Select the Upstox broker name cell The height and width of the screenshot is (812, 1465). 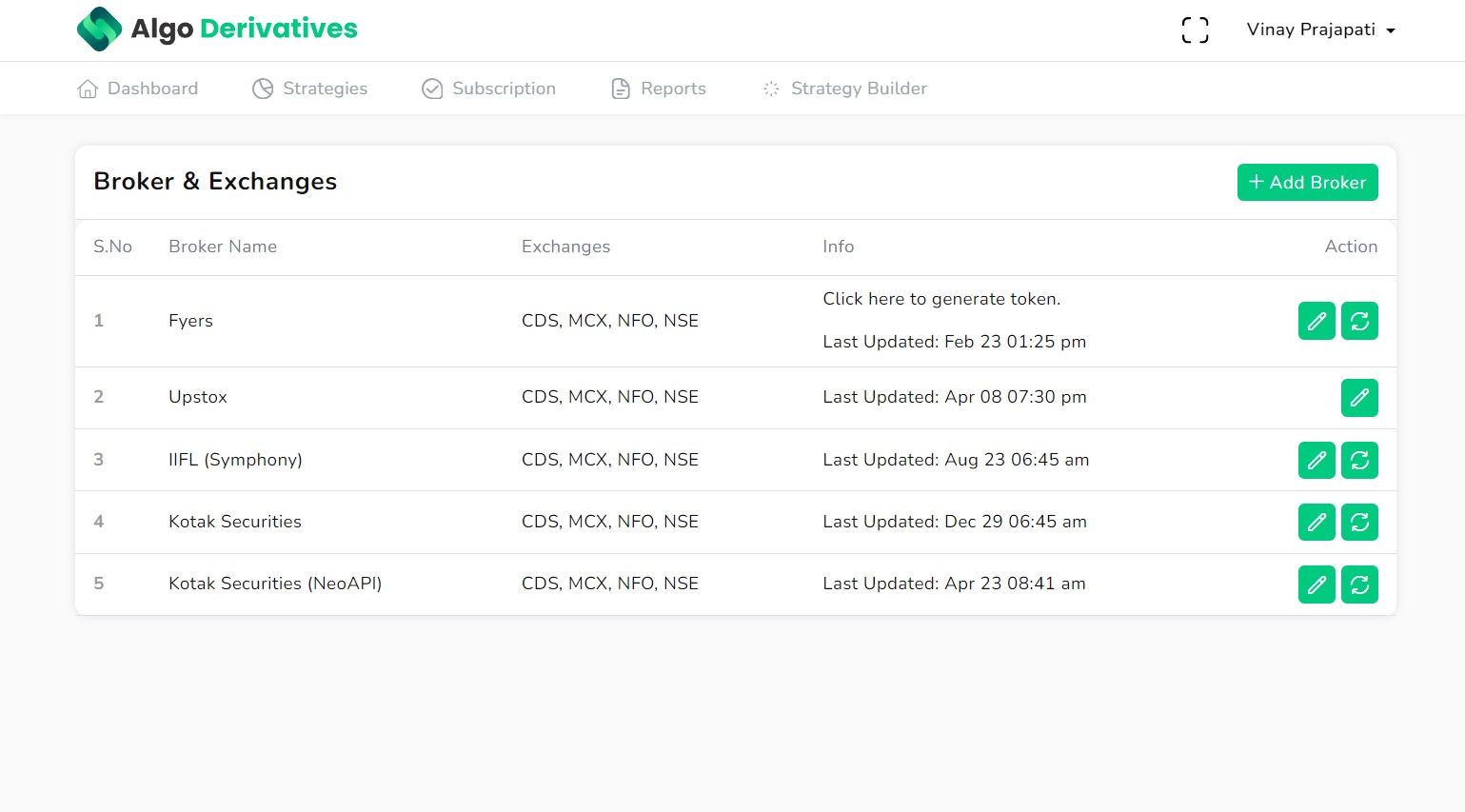[x=198, y=397]
